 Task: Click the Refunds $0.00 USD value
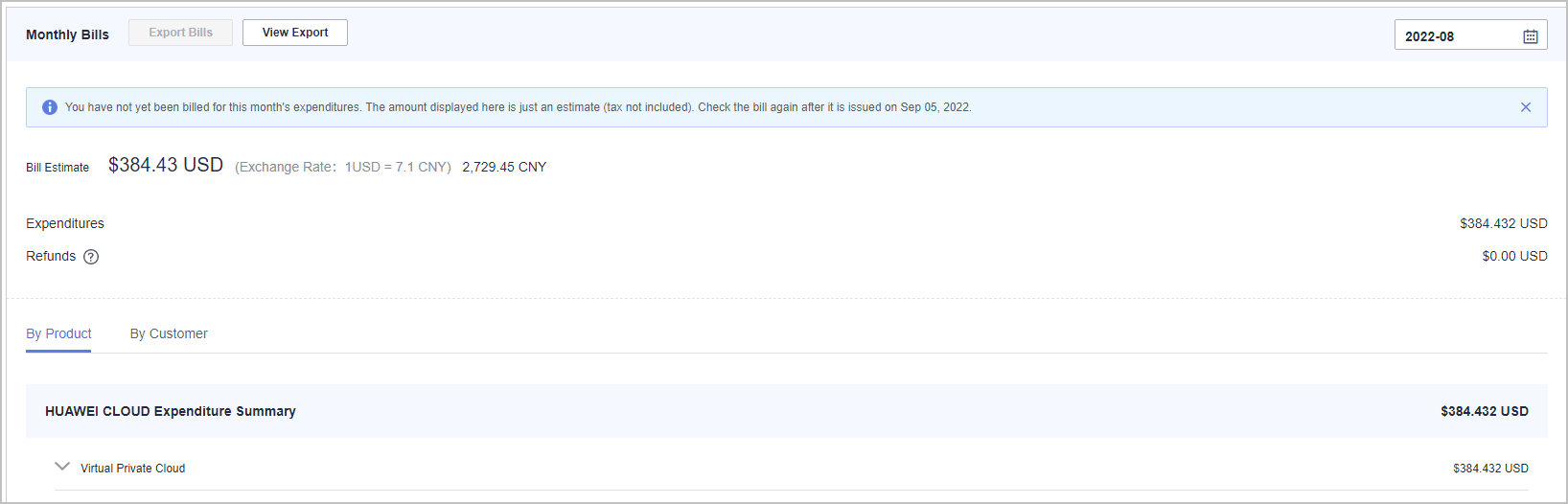[1514, 256]
